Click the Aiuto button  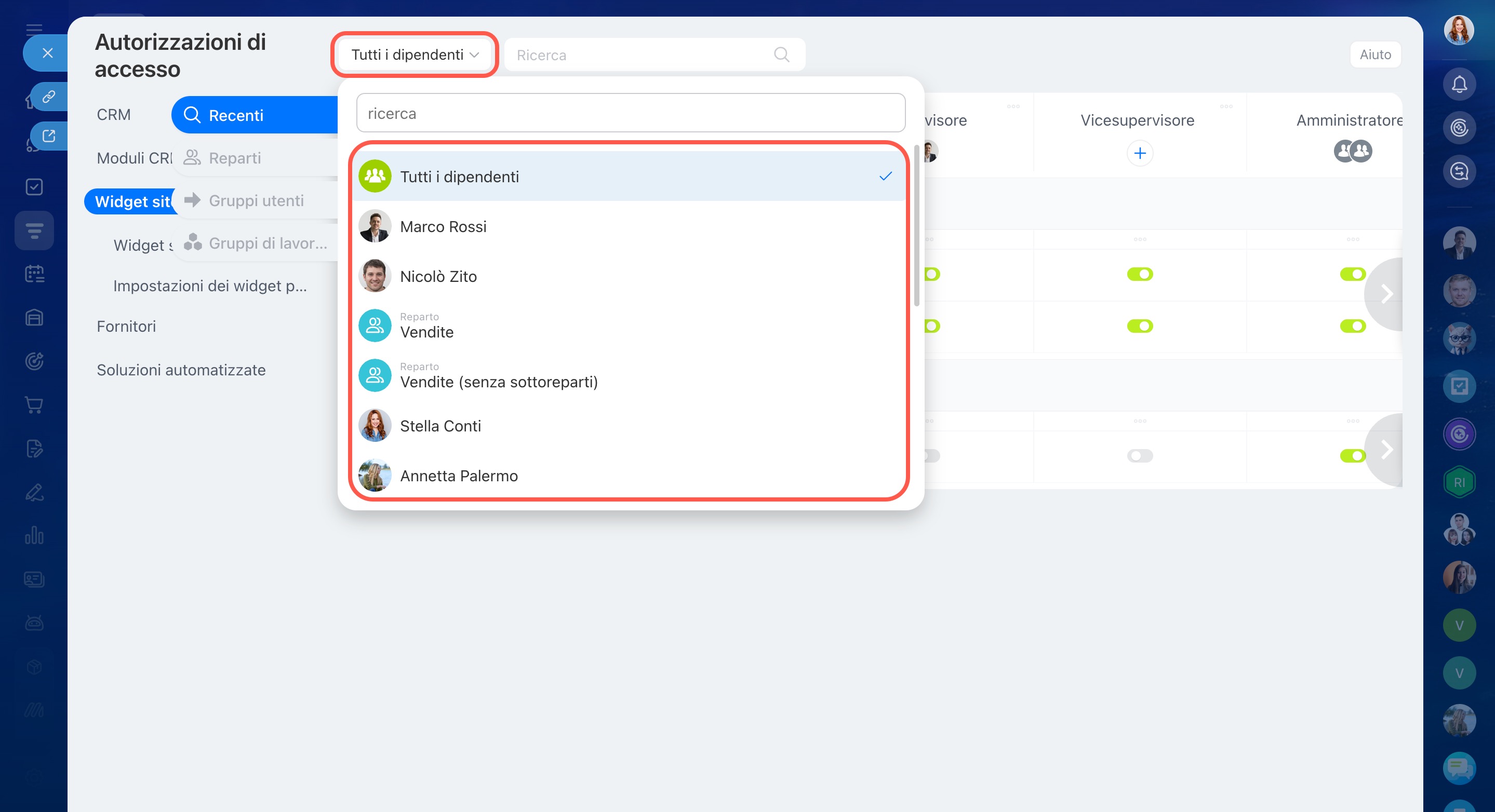pyautogui.click(x=1374, y=55)
